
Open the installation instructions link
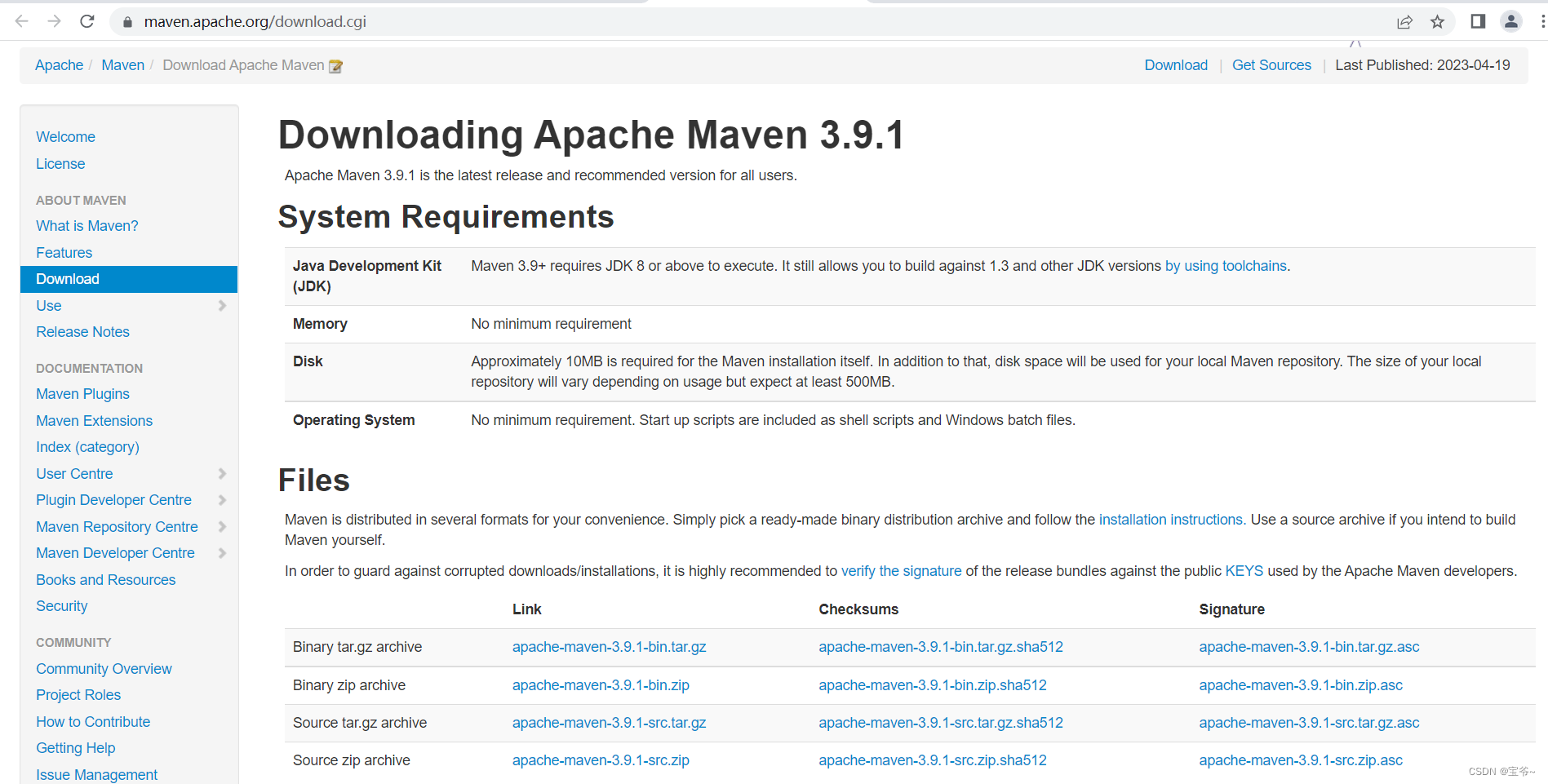point(1172,520)
